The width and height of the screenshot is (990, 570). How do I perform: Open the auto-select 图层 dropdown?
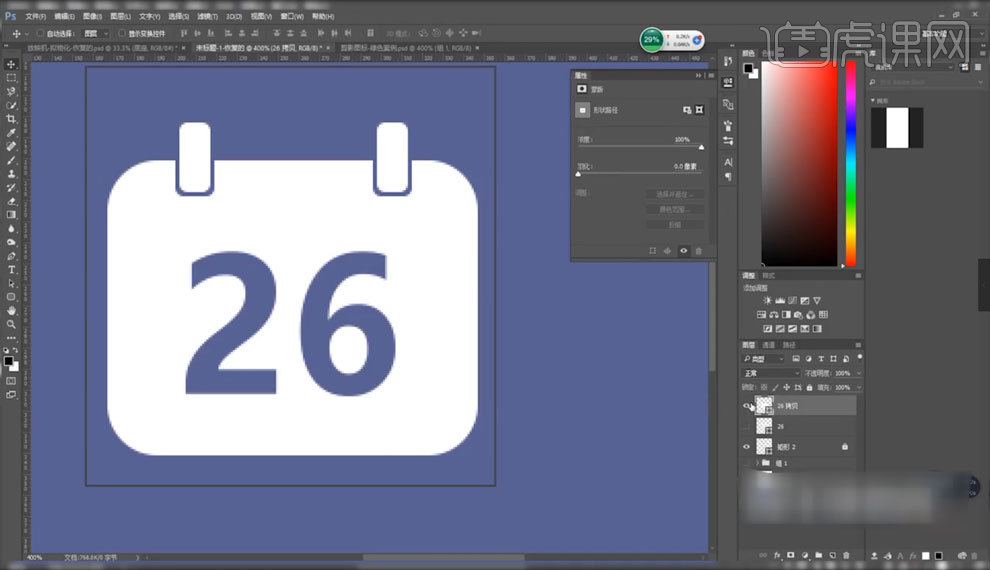(97, 33)
